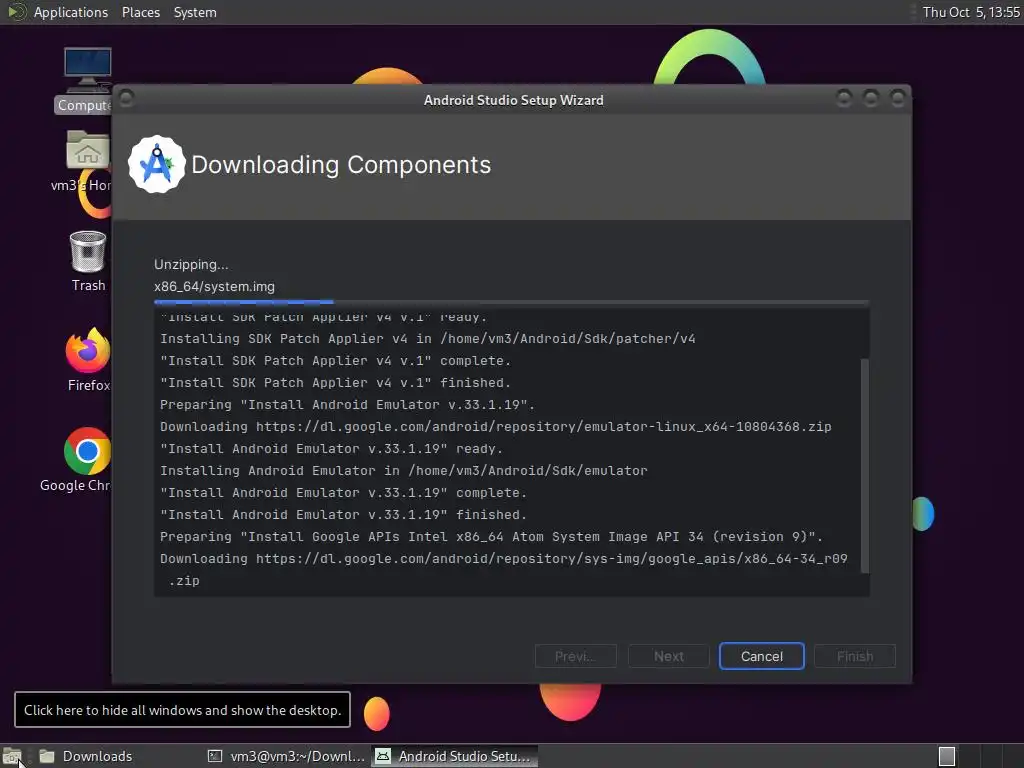The height and width of the screenshot is (768, 1024).
Task: Click the log line with emulator-linux zip URL
Action: [x=496, y=426]
